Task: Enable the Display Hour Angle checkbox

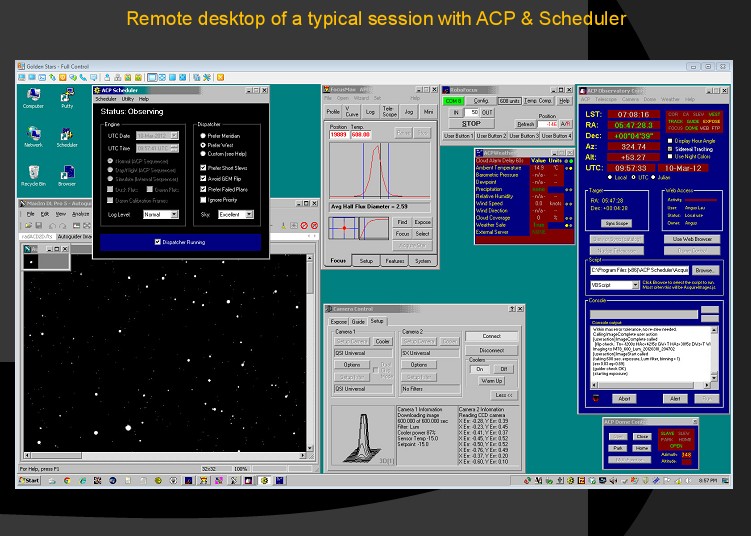Action: pos(670,141)
